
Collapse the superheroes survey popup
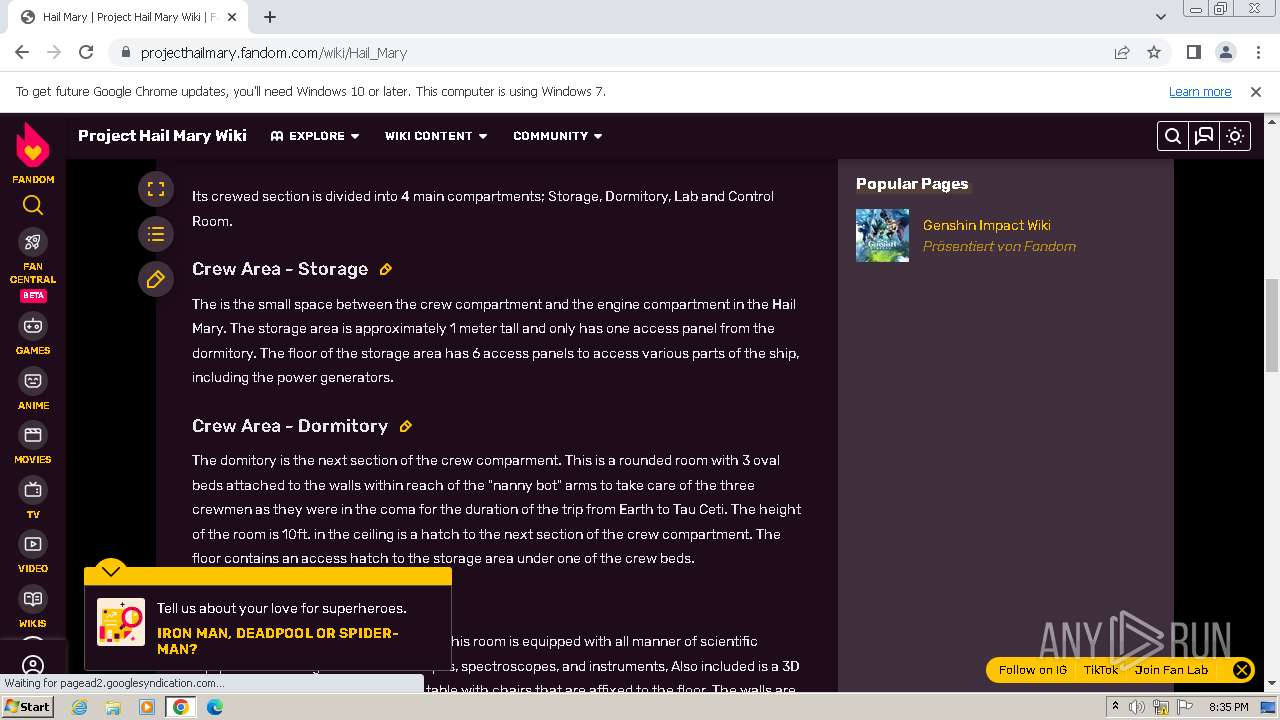tap(111, 571)
